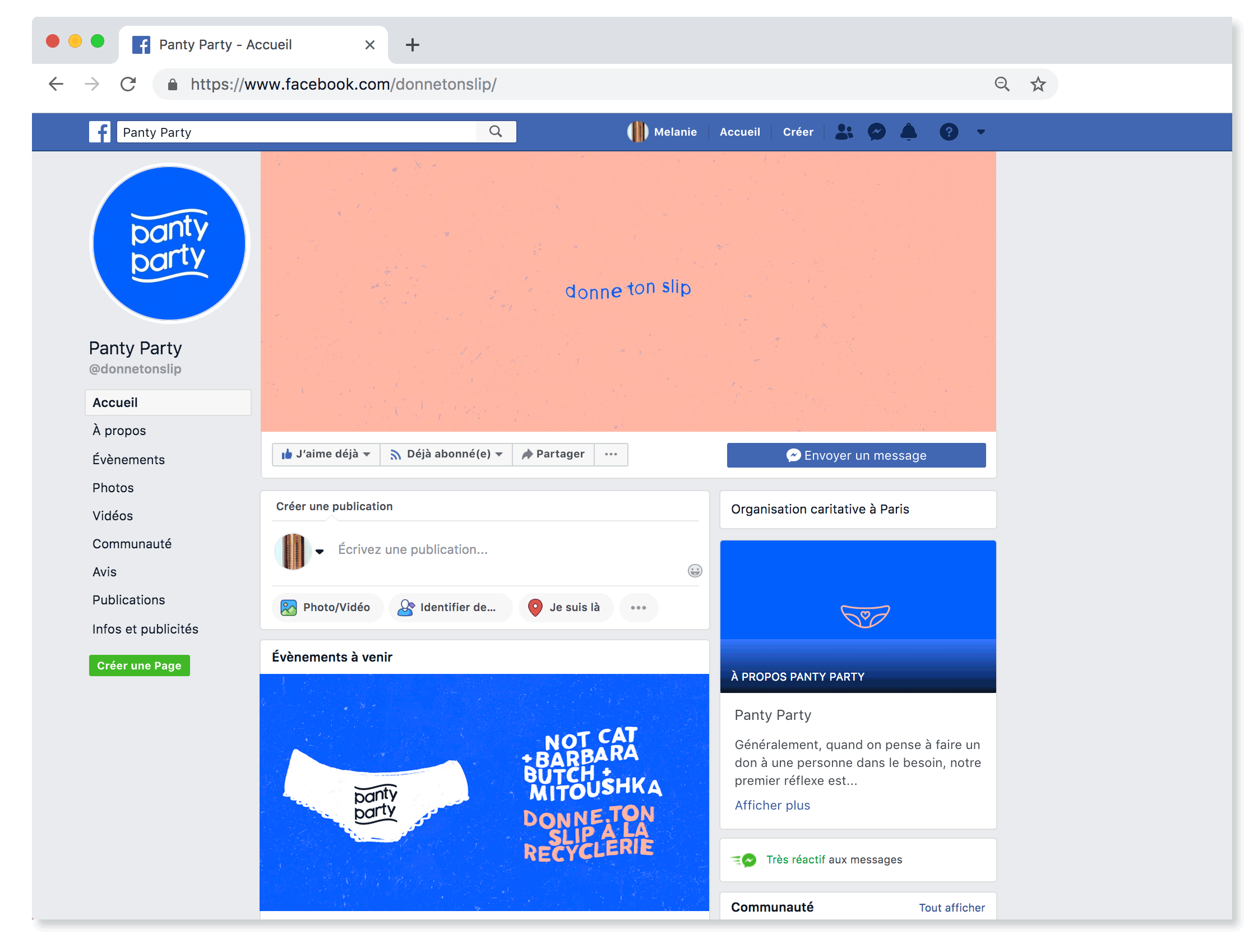This screenshot has width=1258, height=952.
Task: Click the Facebook logo in the blue header
Action: [100, 132]
